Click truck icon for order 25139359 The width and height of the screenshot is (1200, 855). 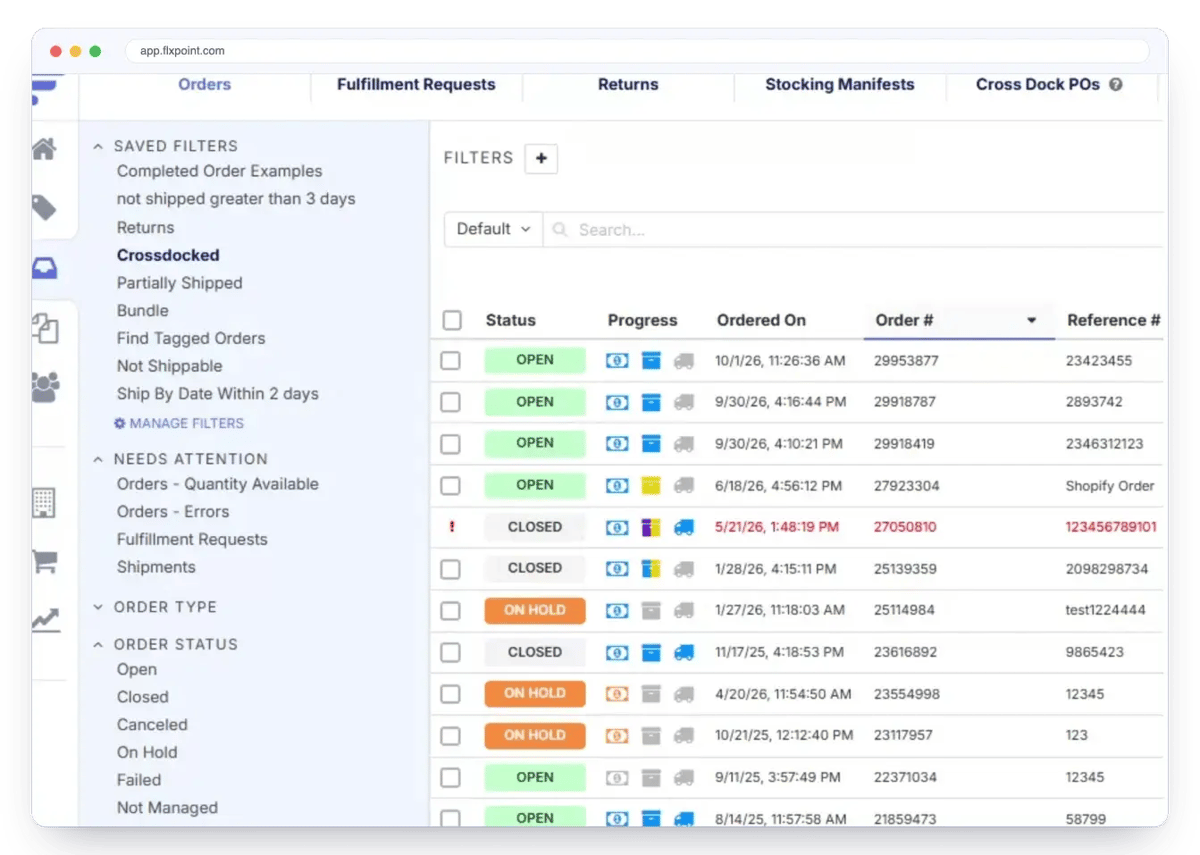(x=684, y=568)
